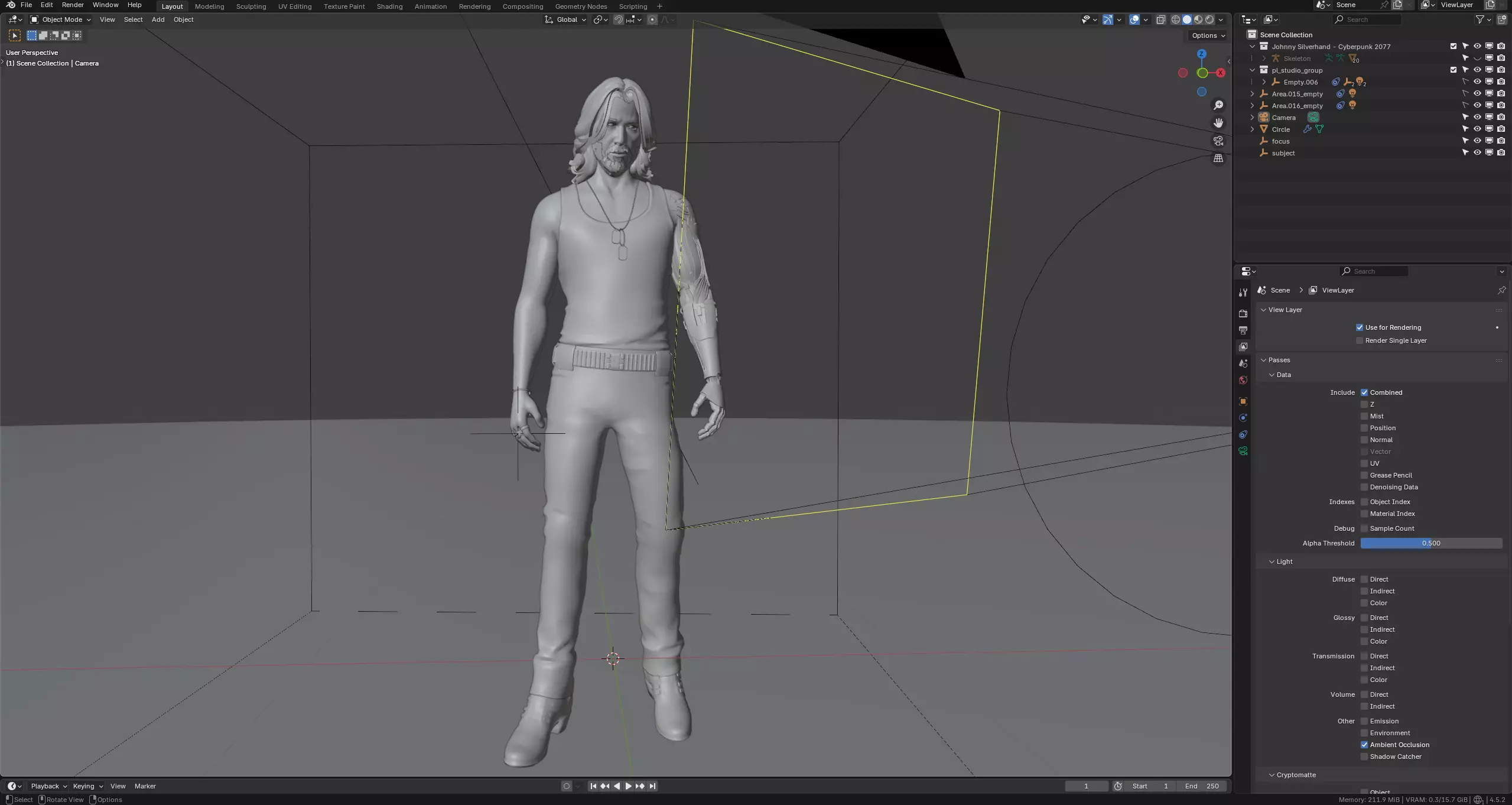Image resolution: width=1512 pixels, height=805 pixels.
Task: Adjust the Alpha Threshold slider
Action: (1431, 543)
